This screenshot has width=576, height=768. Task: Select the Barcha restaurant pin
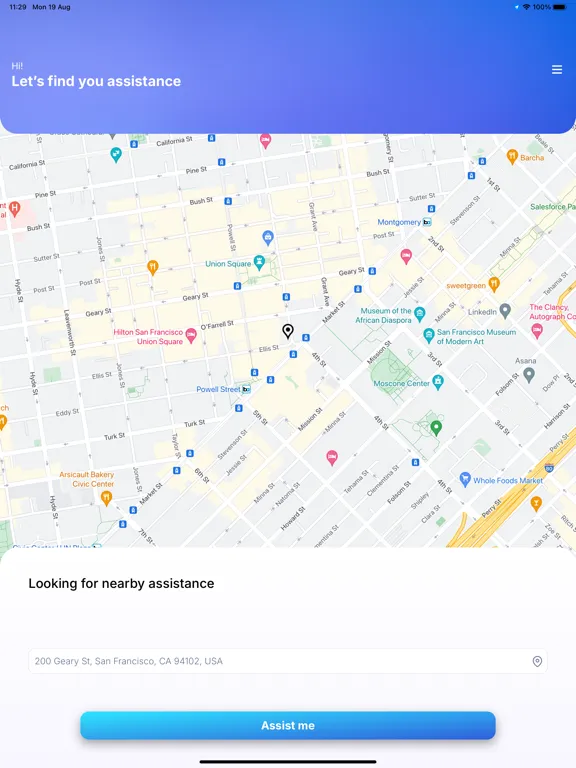point(512,157)
